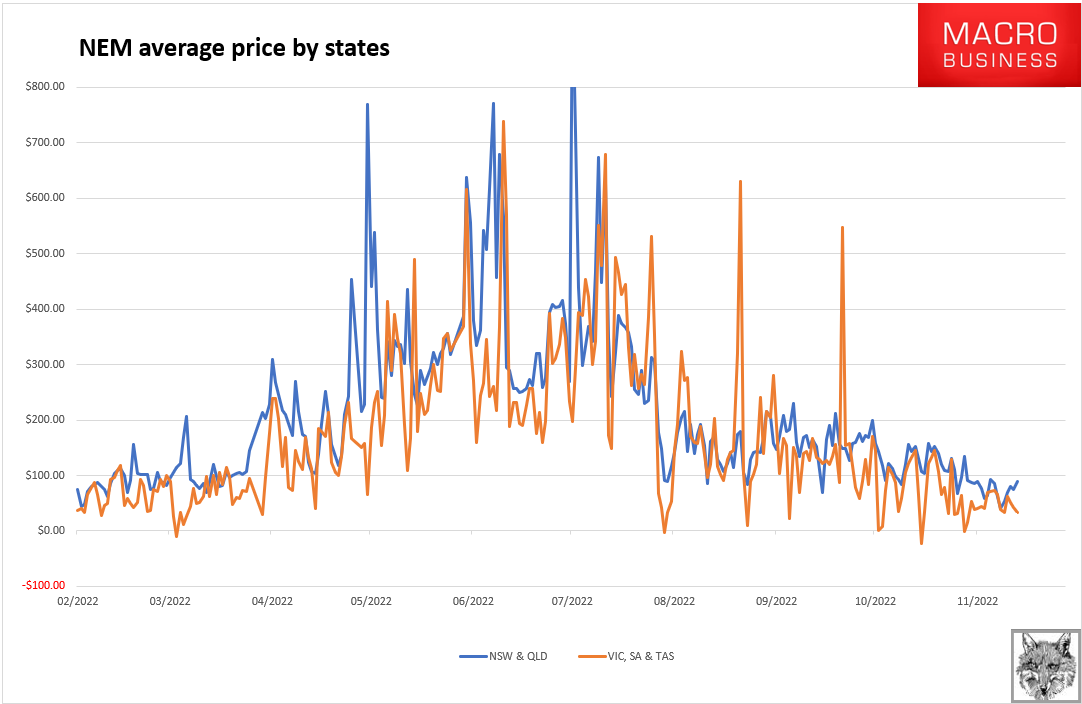The width and height of the screenshot is (1082, 704).
Task: Click the $600.00 y-axis label
Action: pyautogui.click(x=45, y=197)
